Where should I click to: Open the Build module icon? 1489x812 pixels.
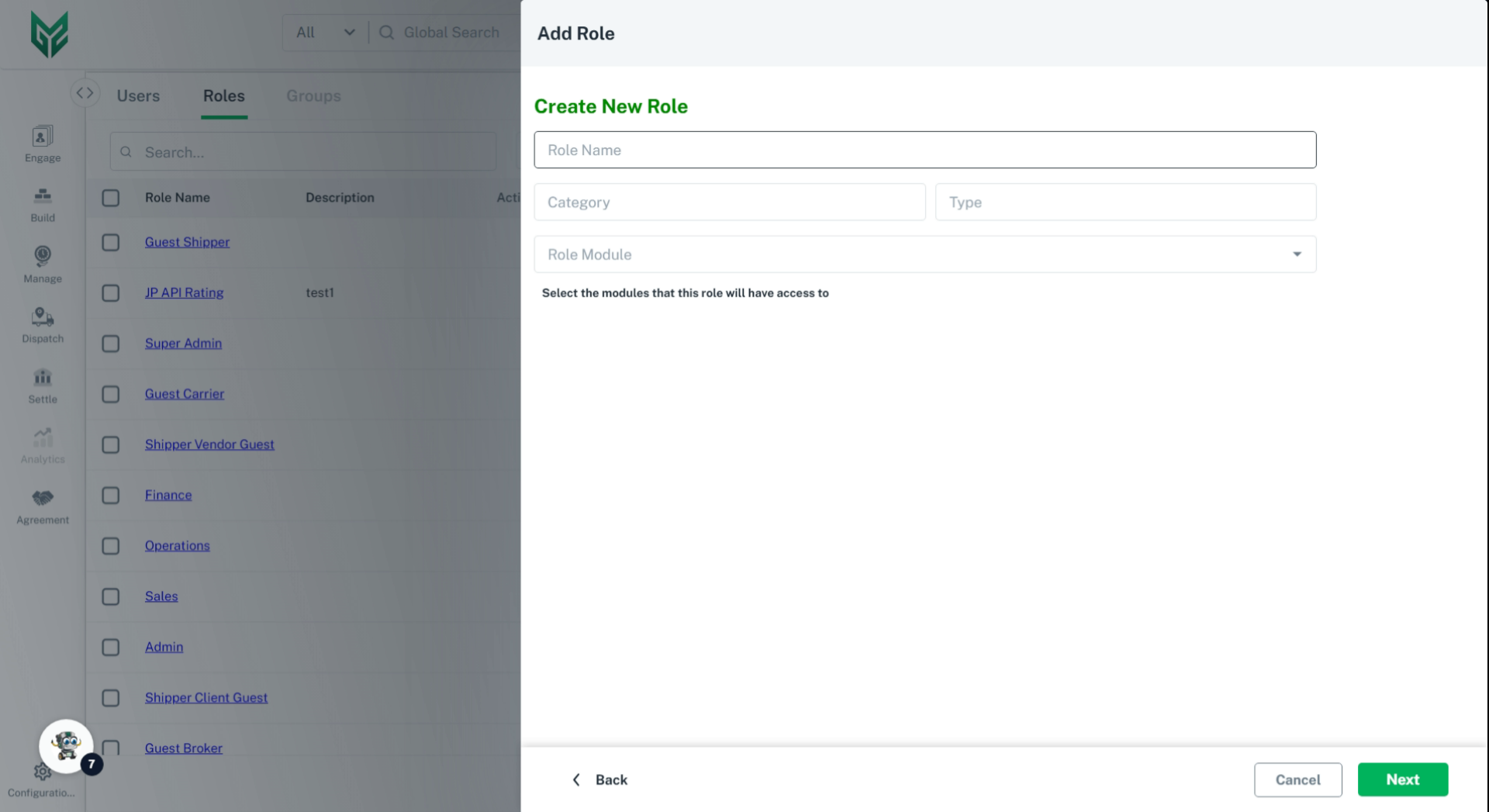pyautogui.click(x=43, y=197)
